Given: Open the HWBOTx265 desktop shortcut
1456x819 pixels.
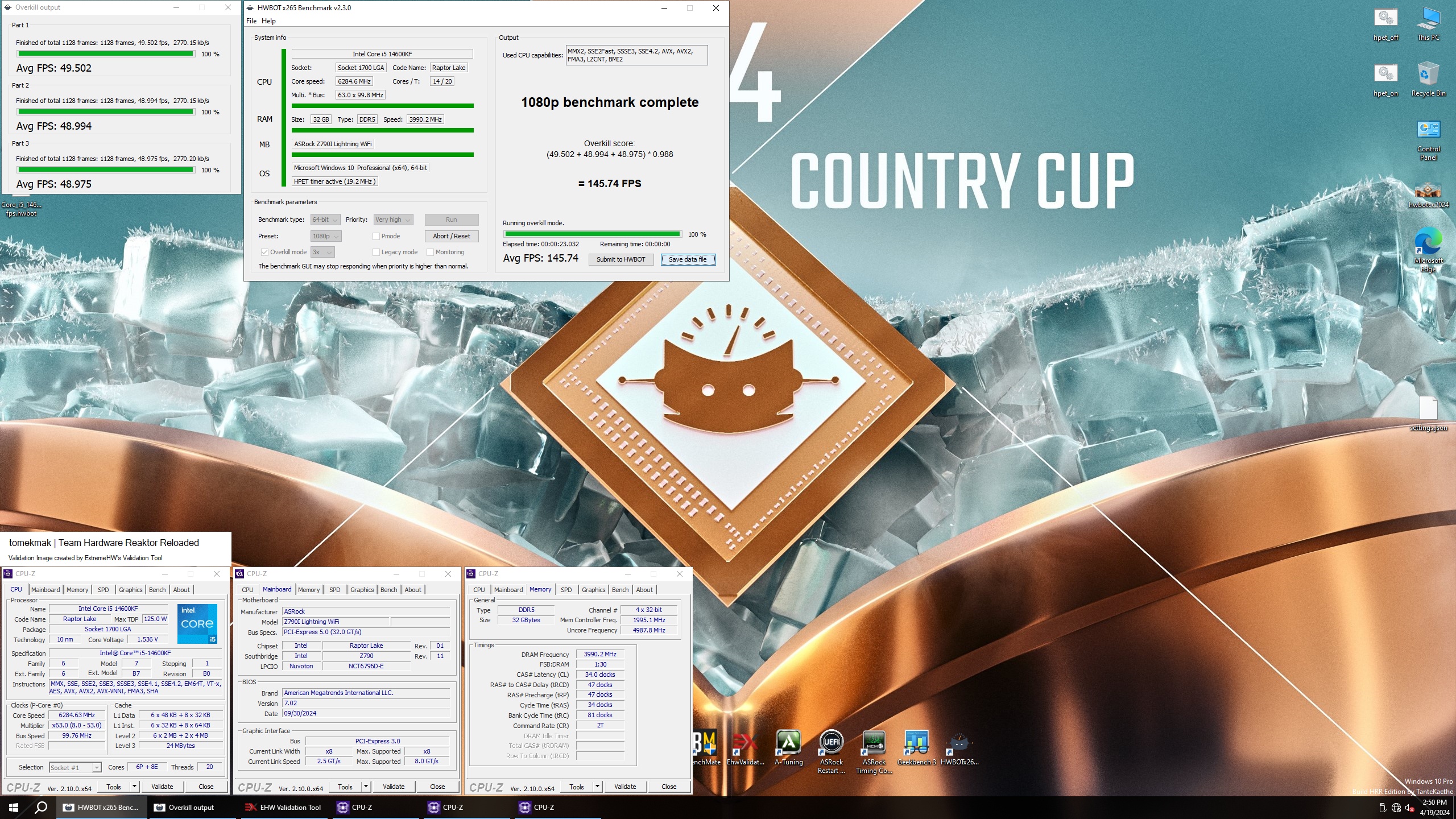Looking at the screenshot, I should 959,747.
